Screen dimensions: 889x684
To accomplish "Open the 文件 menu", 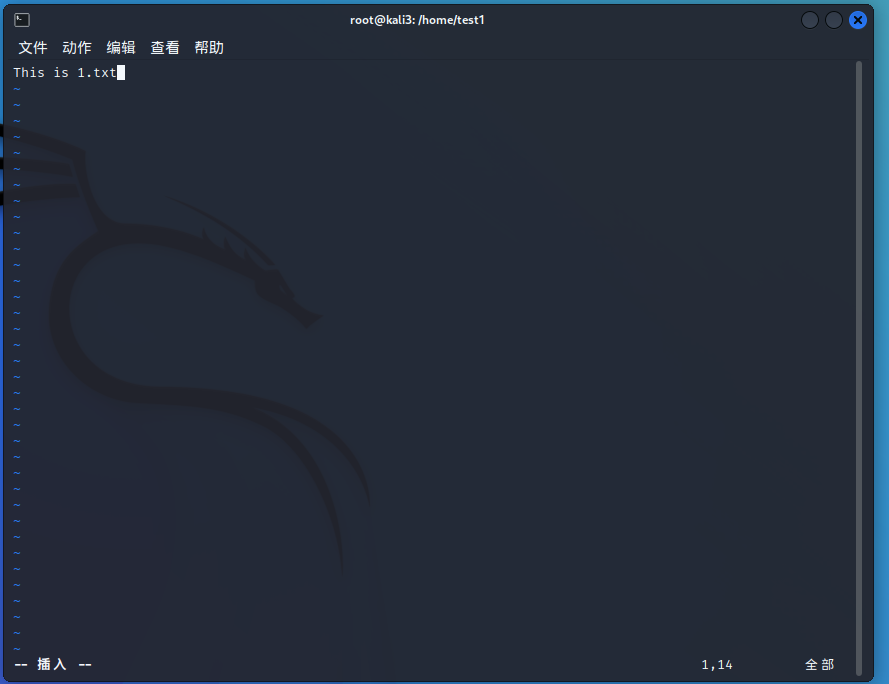I will coord(33,48).
